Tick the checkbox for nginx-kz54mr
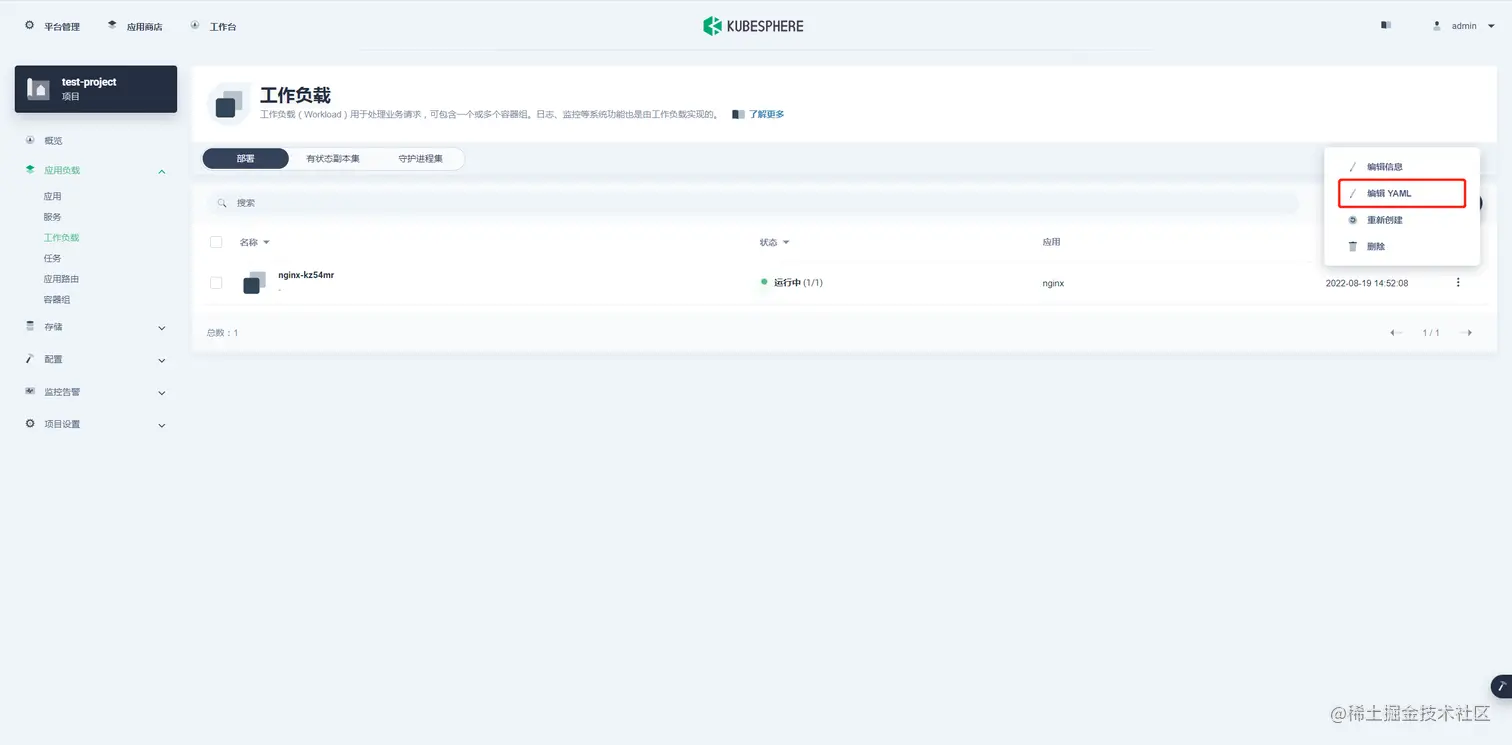Viewport: 1512px width, 745px height. tap(216, 283)
